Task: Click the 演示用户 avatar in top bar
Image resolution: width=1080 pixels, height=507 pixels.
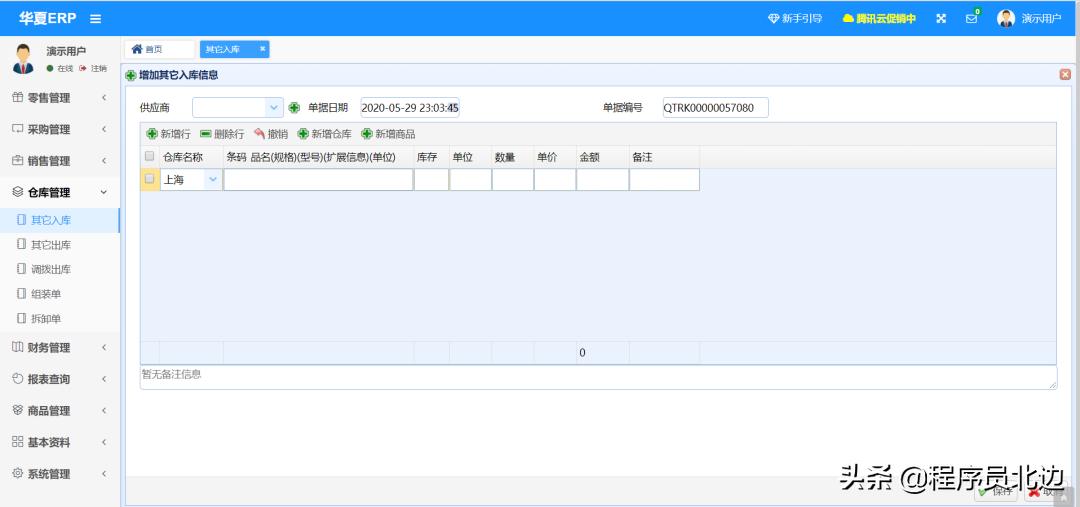Action: [x=1006, y=19]
